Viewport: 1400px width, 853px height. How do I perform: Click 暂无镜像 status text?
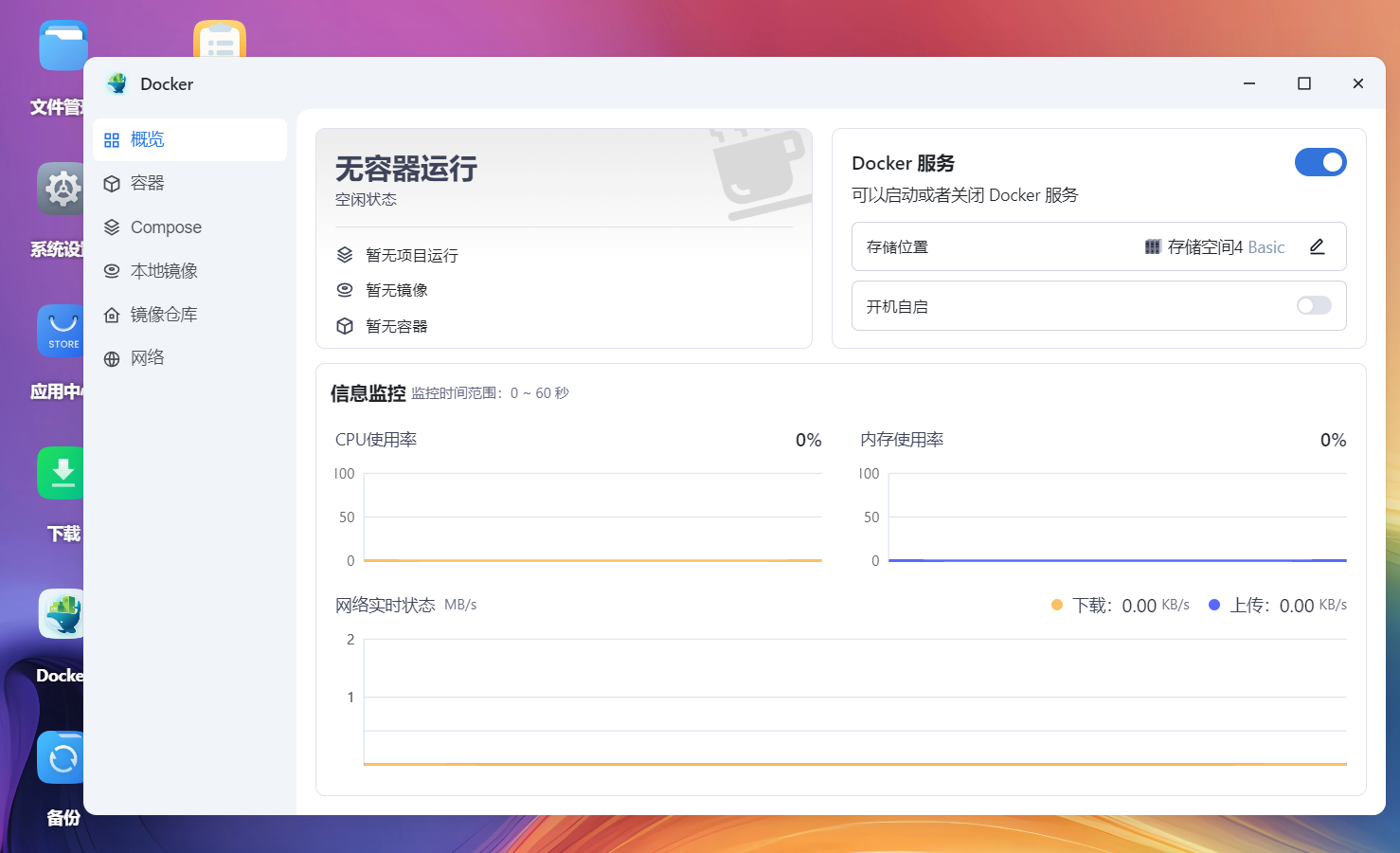(x=397, y=290)
